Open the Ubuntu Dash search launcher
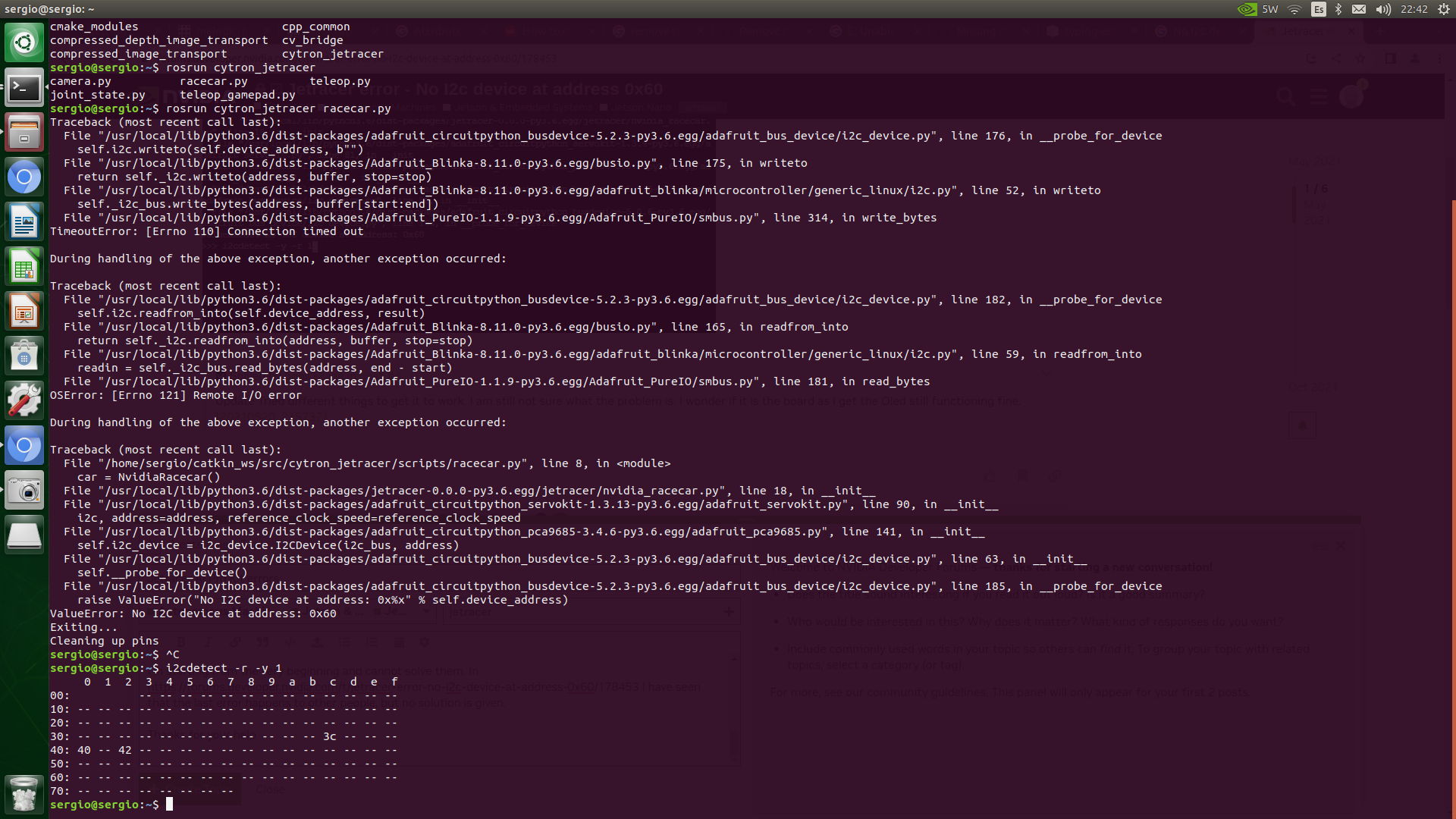Screen dimensions: 1456x819 point(24,42)
